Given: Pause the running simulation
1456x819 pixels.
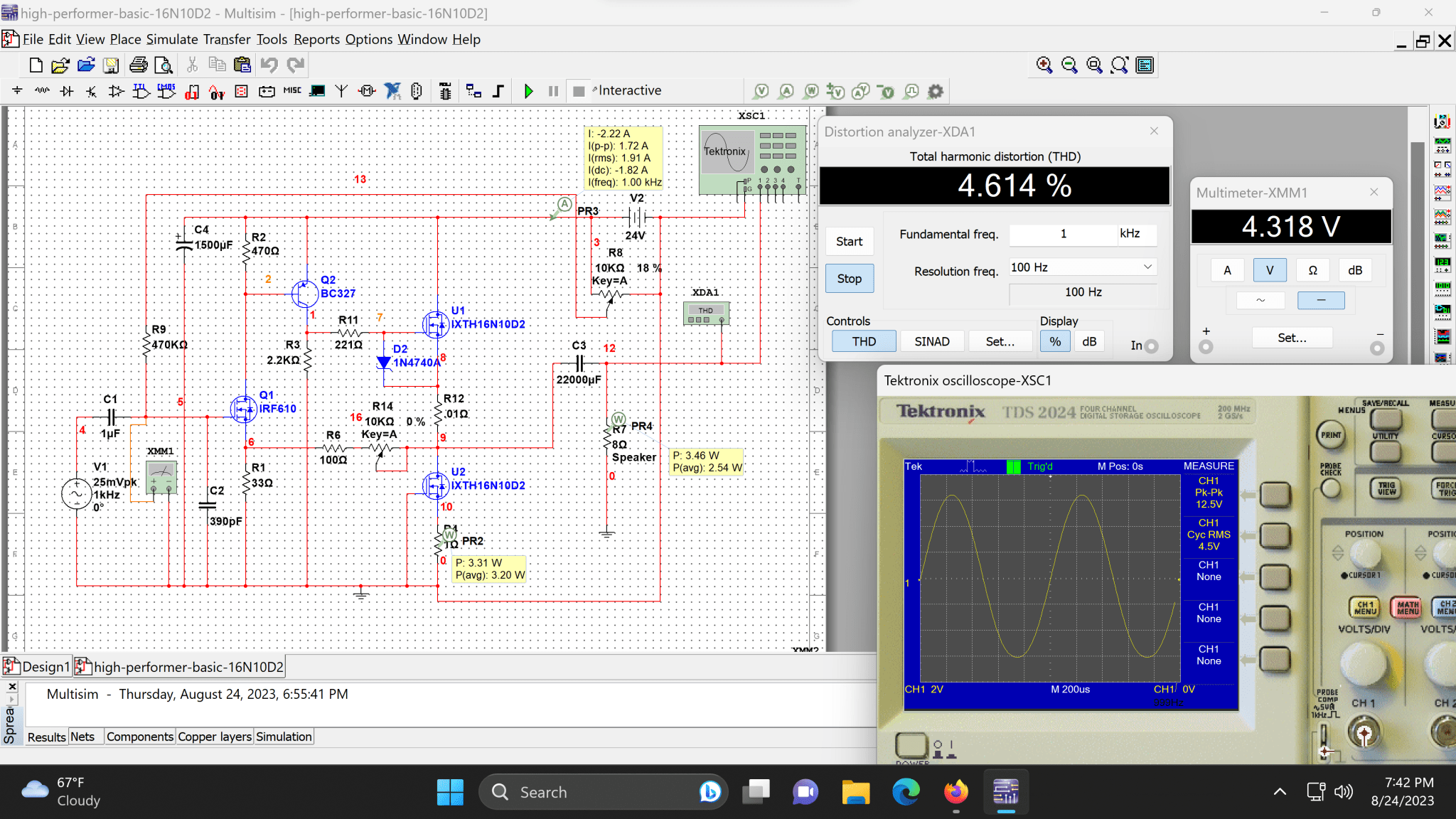Looking at the screenshot, I should pos(553,91).
